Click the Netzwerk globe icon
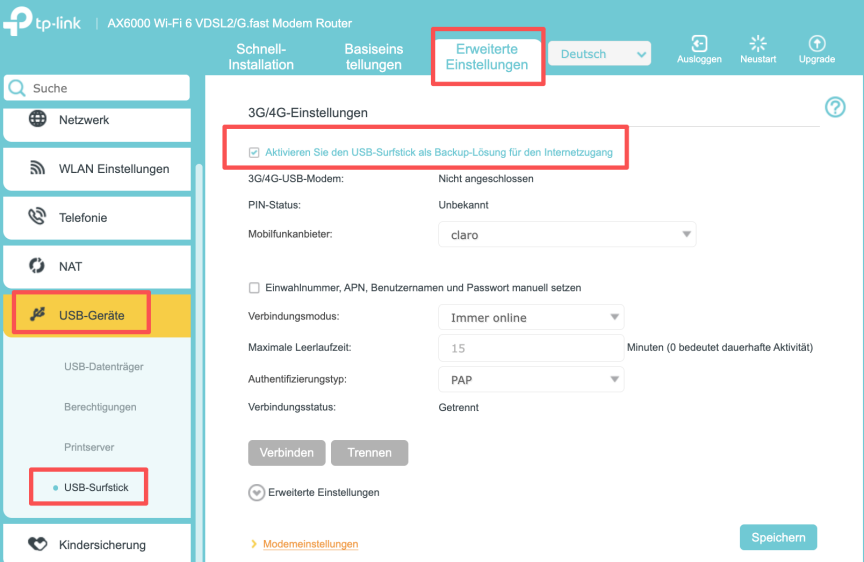The image size is (864, 562). 37,119
